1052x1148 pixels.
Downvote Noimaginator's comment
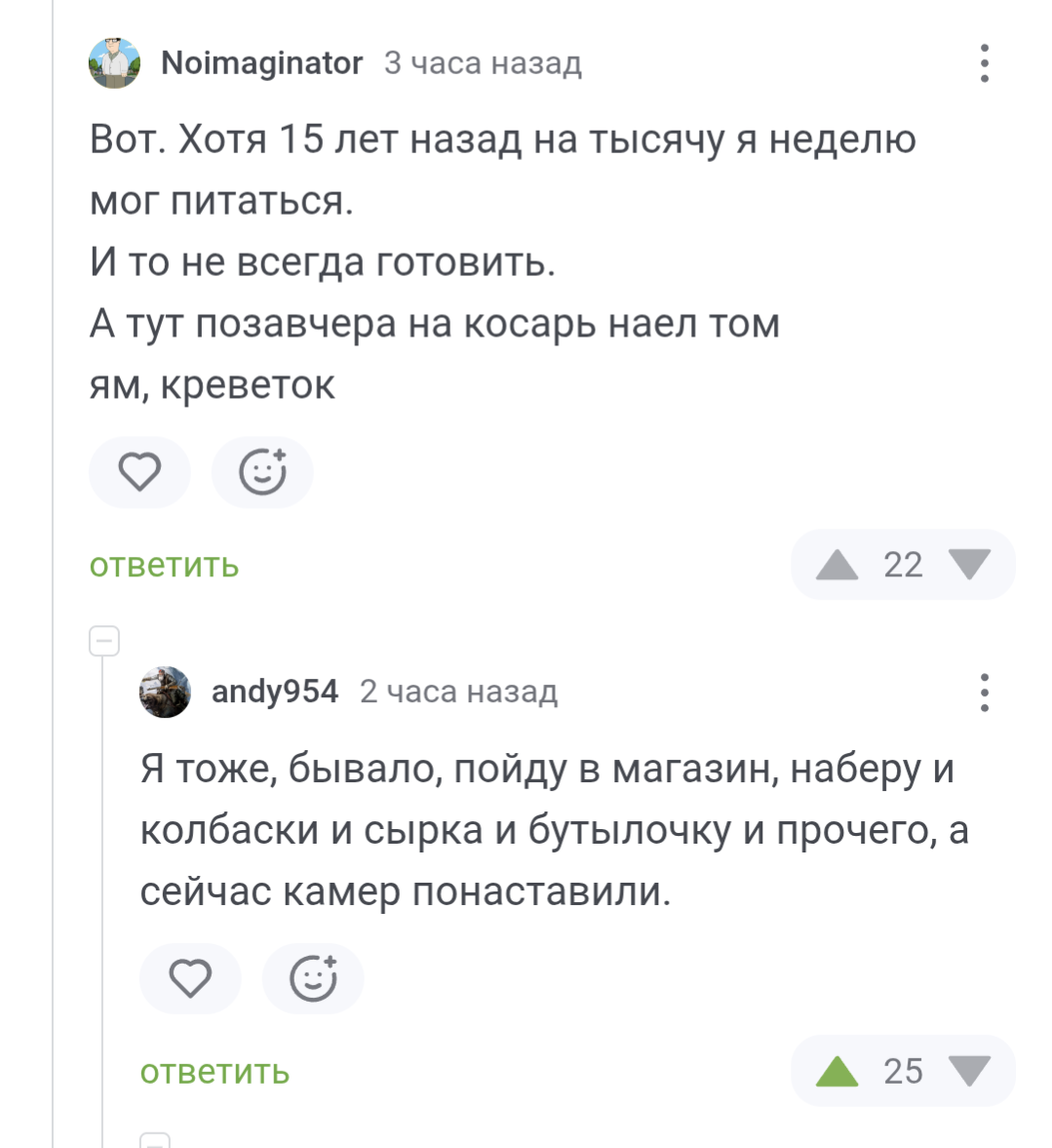click(969, 565)
